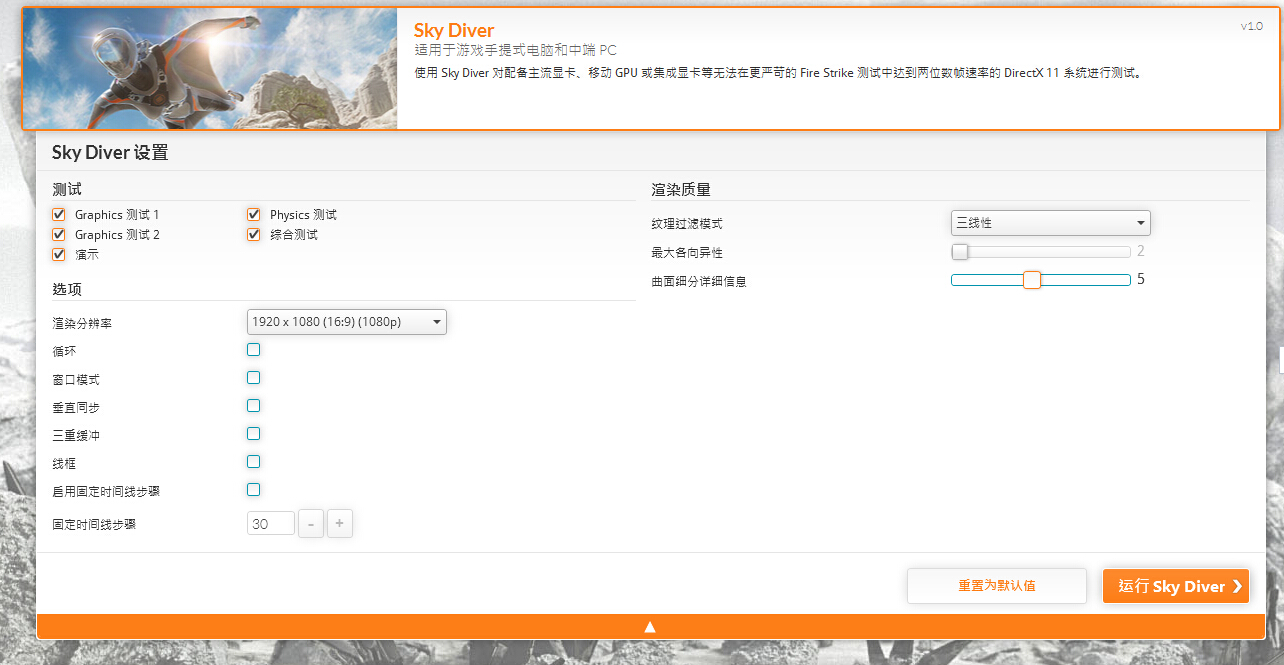1284x665 pixels.
Task: Click the Sky Diver banner thumbnail
Action: (210, 69)
